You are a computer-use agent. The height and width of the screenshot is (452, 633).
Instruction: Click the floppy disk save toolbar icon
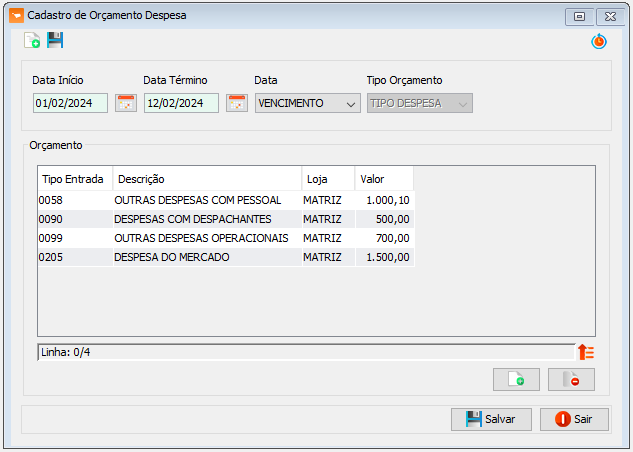[55, 40]
